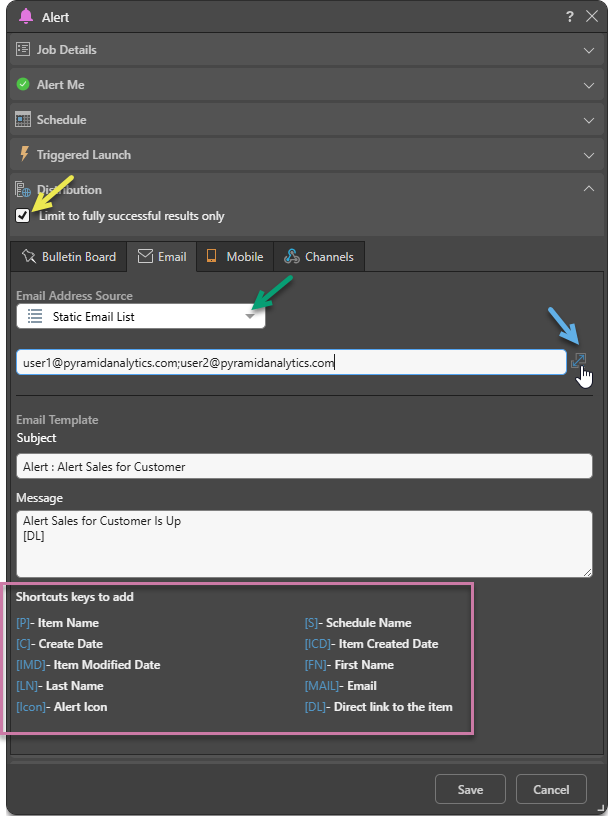Click the green Alert Me checkmark icon
The width and height of the screenshot is (608, 816).
pos(23,85)
